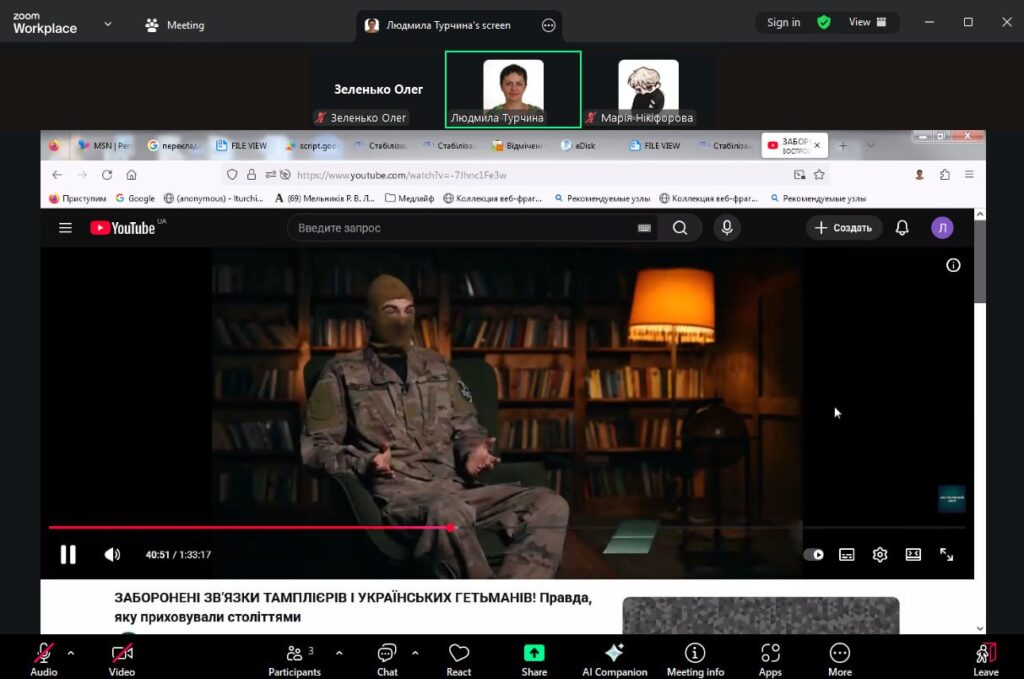This screenshot has width=1024, height=679.
Task: Click the red video progress bar
Action: click(x=250, y=527)
